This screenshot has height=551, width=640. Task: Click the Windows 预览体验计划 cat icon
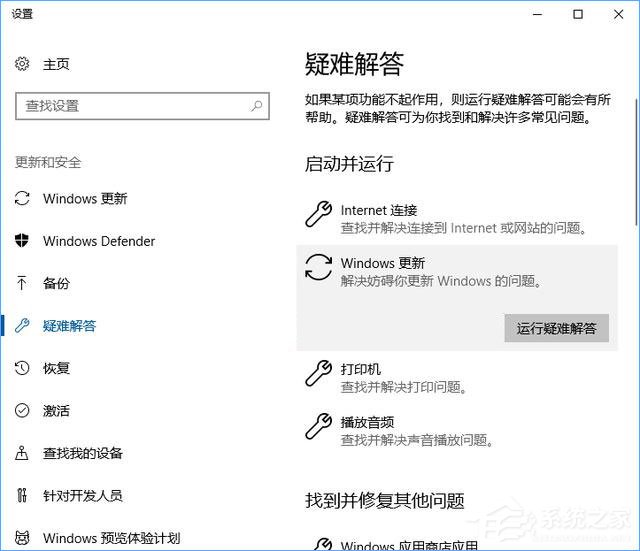[22, 538]
